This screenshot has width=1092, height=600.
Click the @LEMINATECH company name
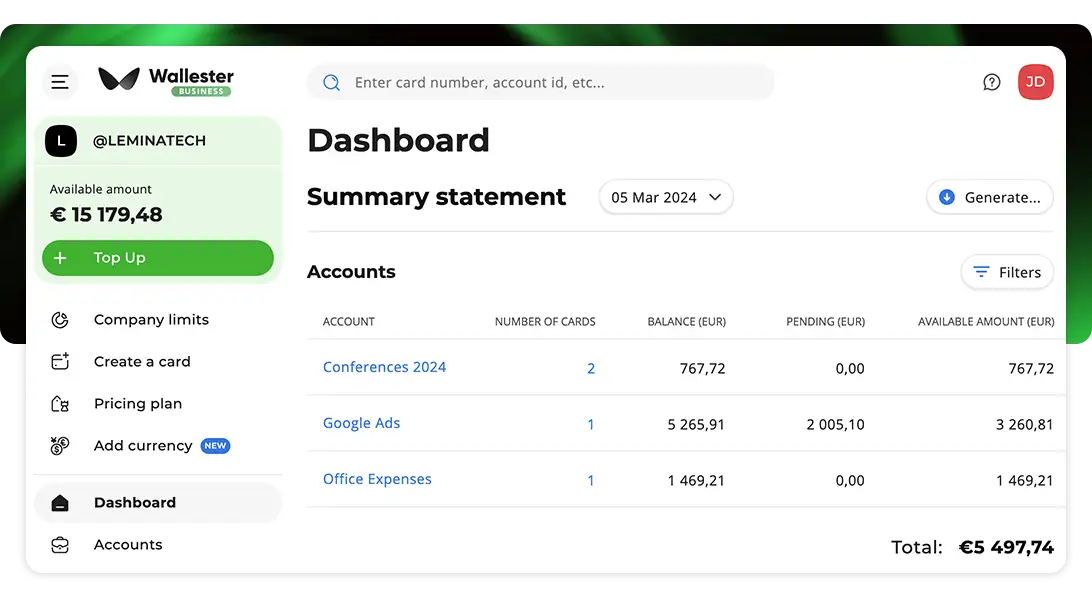point(149,141)
